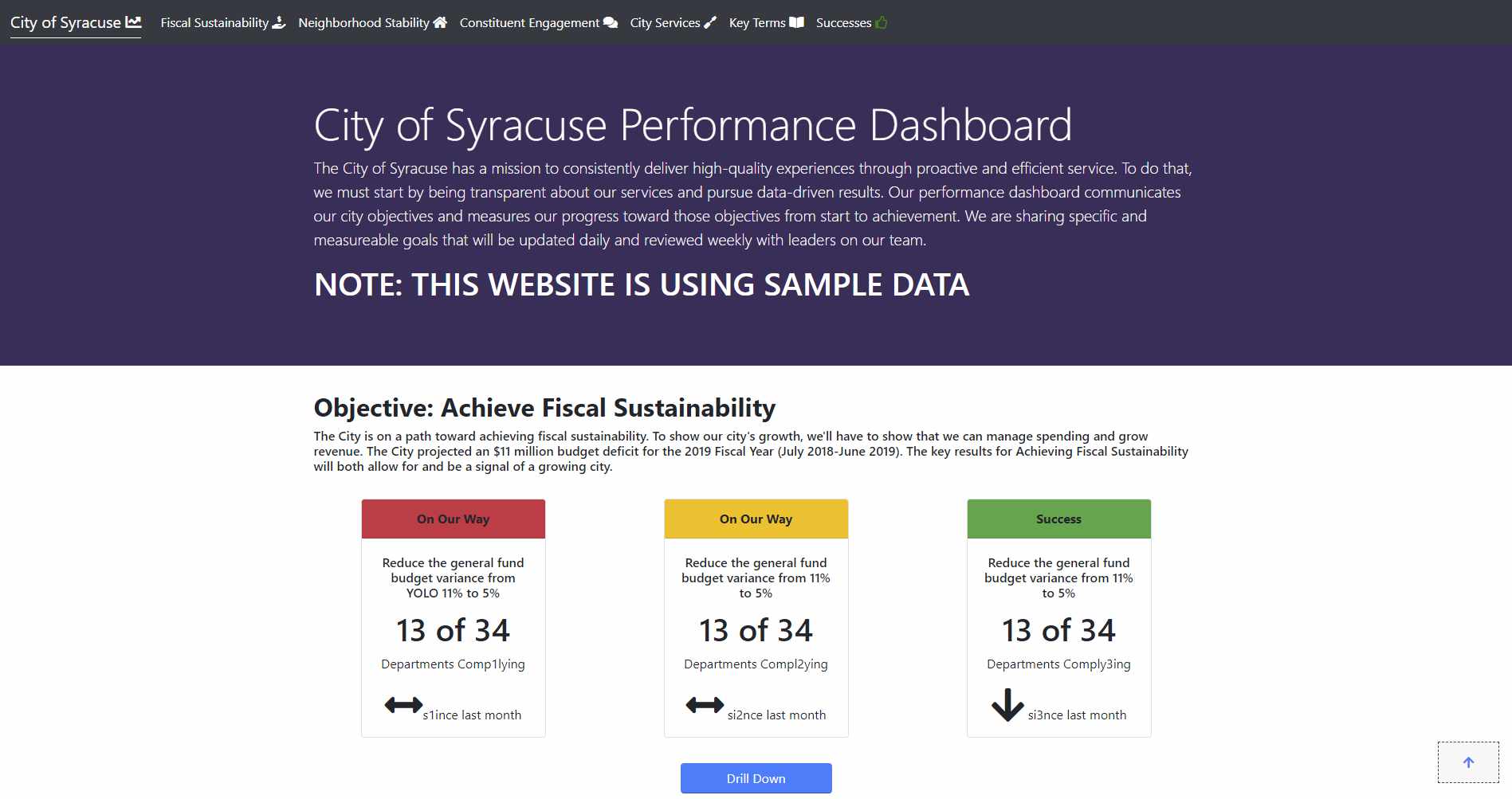This screenshot has width=1512, height=799.
Task: Click the City Services wrench icon
Action: click(710, 22)
